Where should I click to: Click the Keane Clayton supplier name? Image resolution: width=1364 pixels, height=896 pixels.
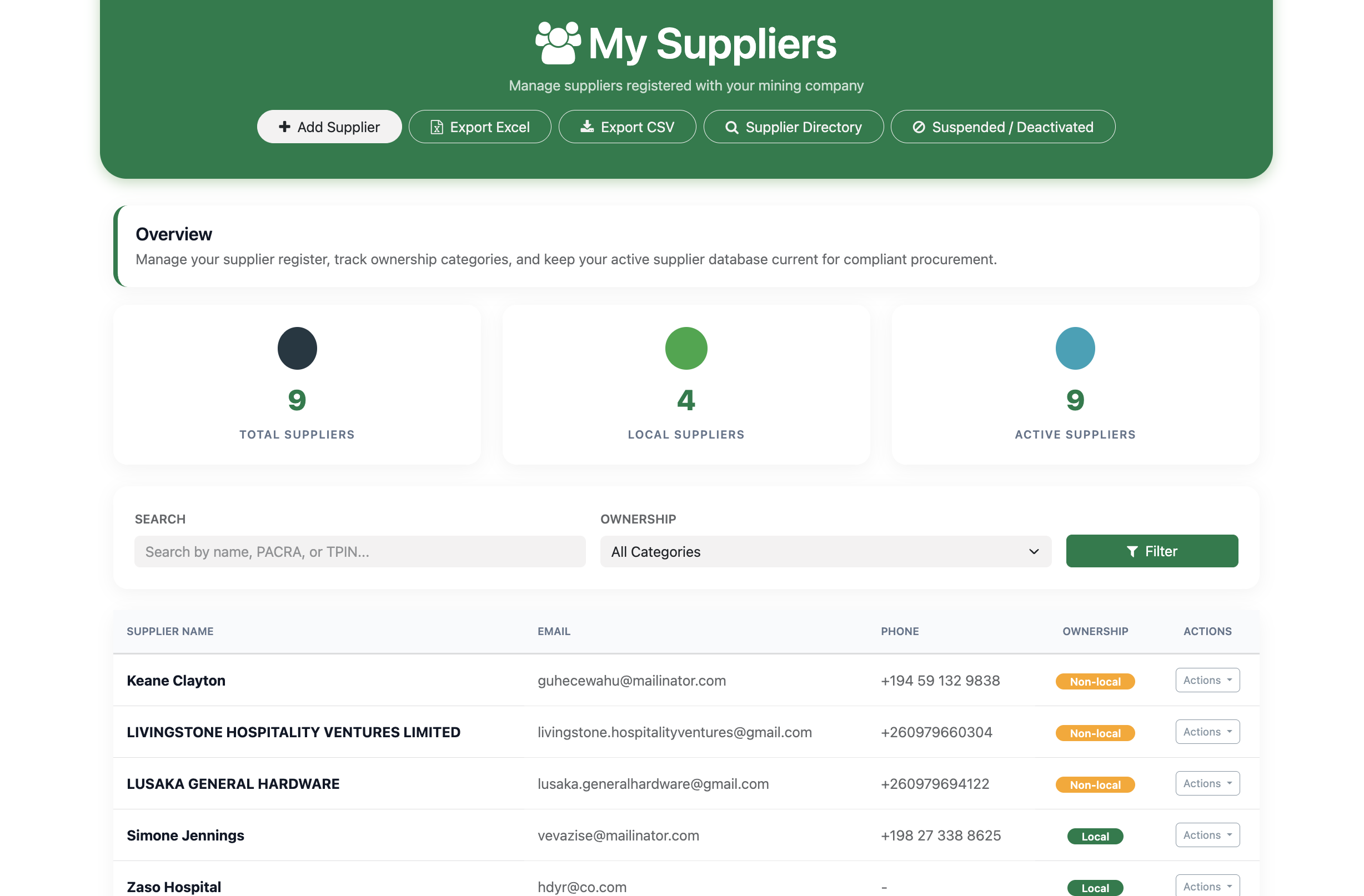[176, 680]
